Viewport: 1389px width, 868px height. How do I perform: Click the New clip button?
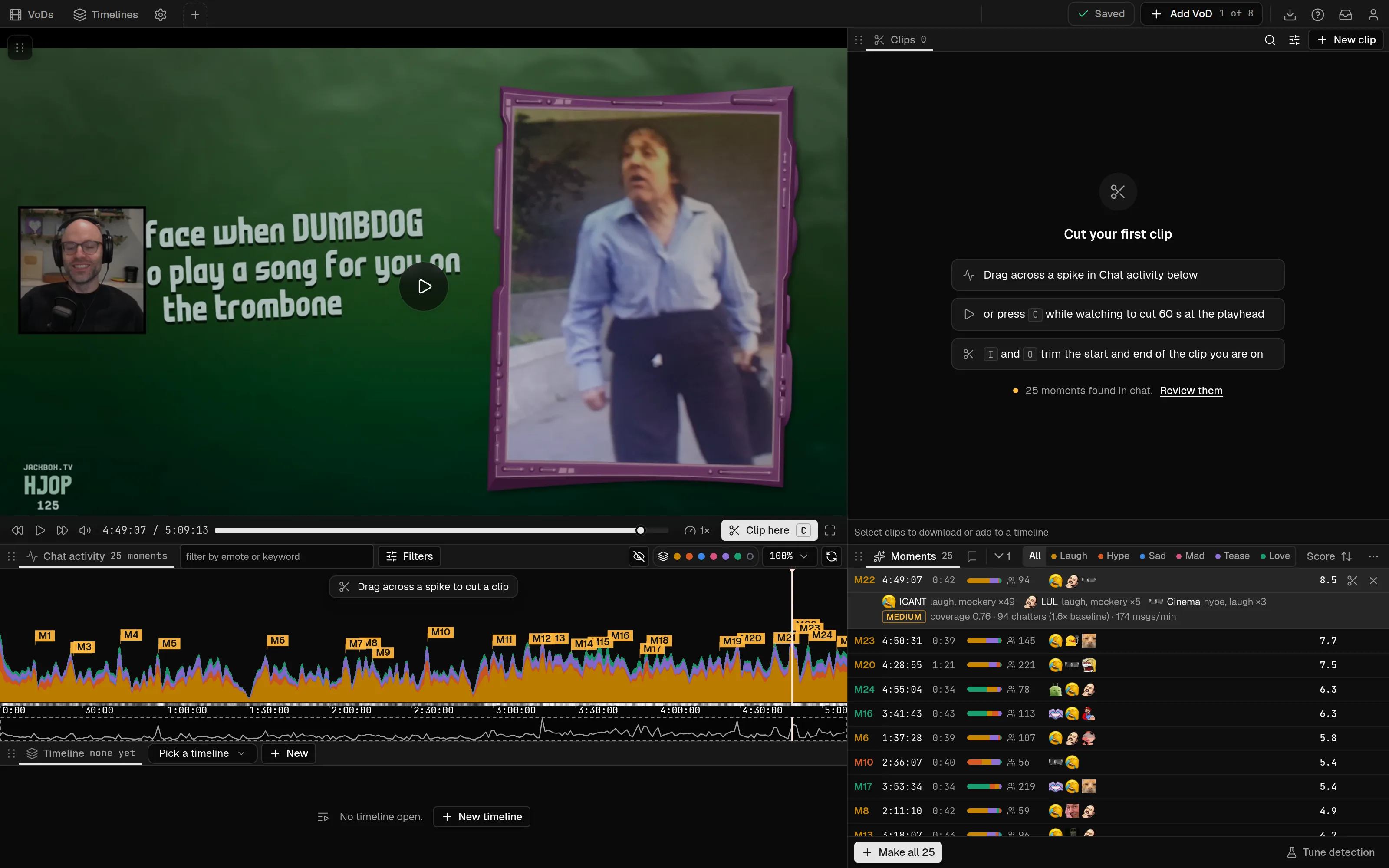(x=1346, y=39)
